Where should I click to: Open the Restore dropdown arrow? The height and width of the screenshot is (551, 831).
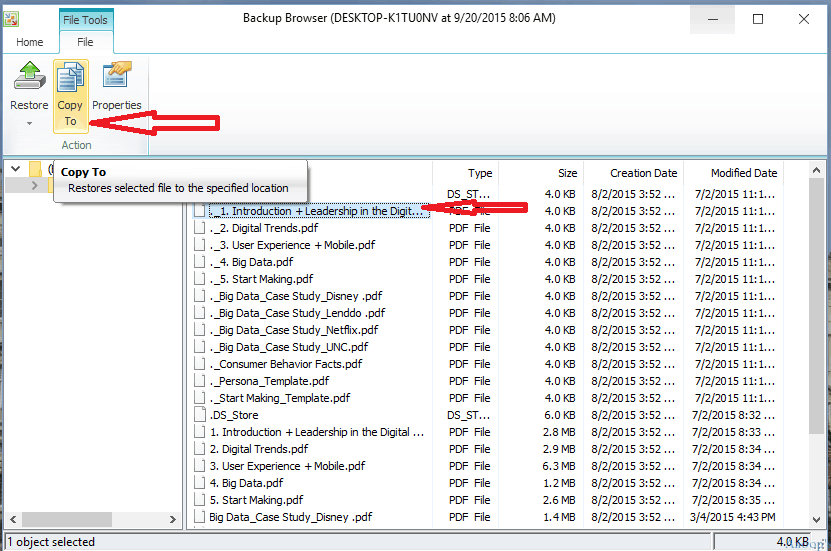coord(30,123)
